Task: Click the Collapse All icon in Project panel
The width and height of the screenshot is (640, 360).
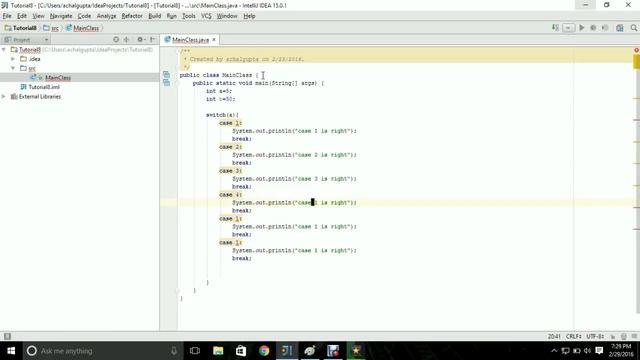Action: click(x=127, y=40)
